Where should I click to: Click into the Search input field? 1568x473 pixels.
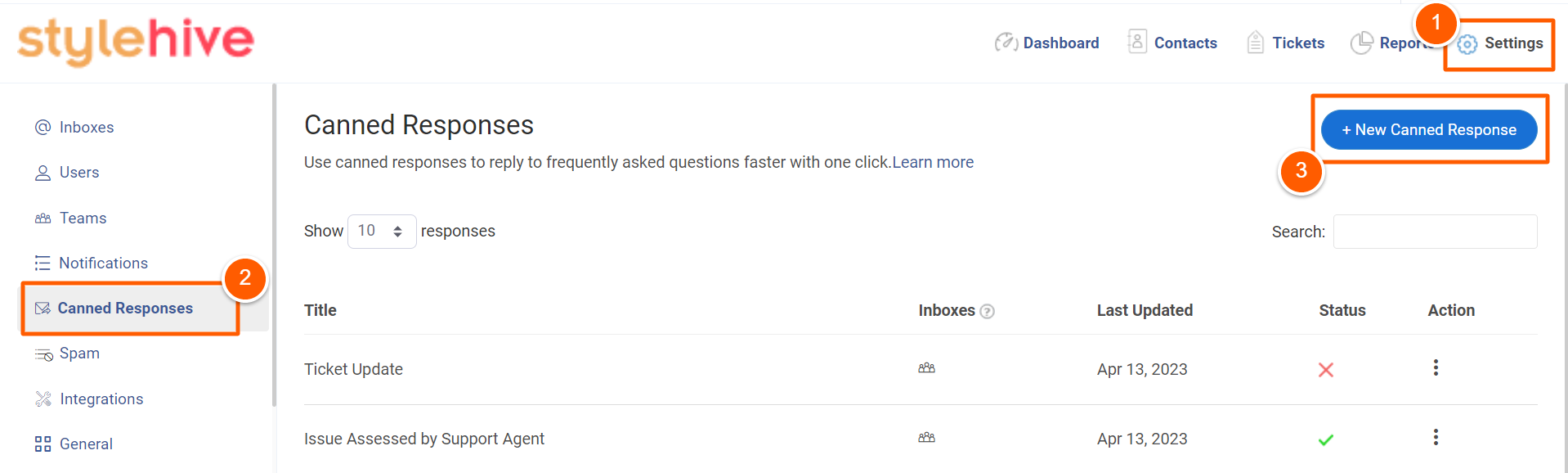point(1435,232)
